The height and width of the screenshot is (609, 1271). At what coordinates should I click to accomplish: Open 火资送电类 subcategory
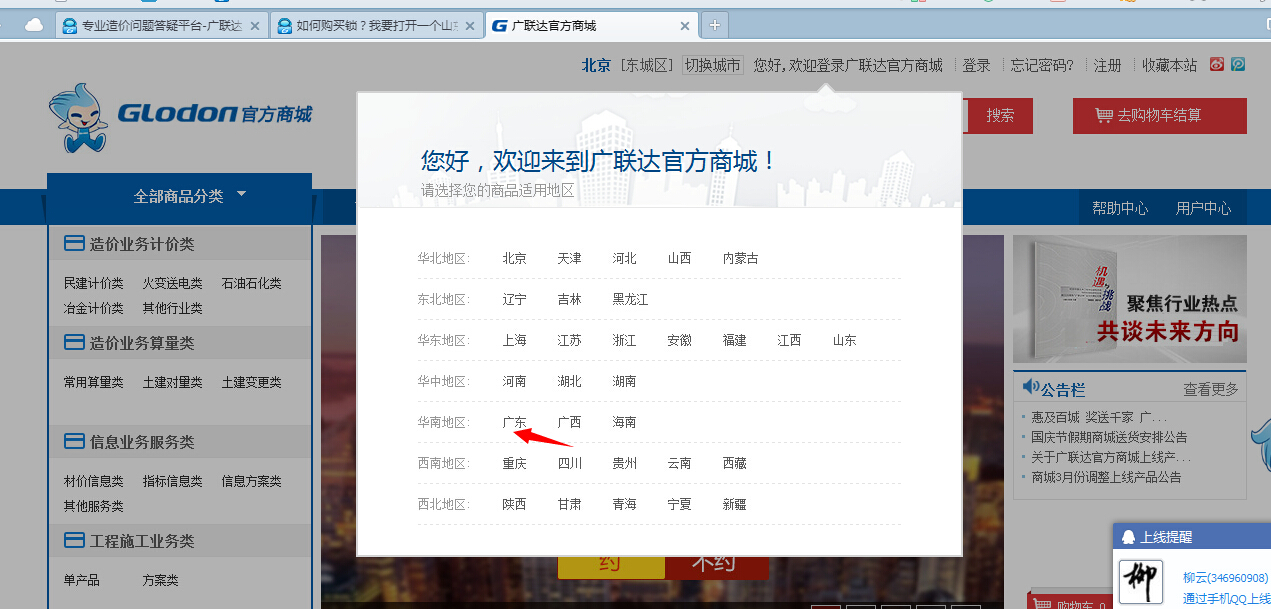point(172,283)
